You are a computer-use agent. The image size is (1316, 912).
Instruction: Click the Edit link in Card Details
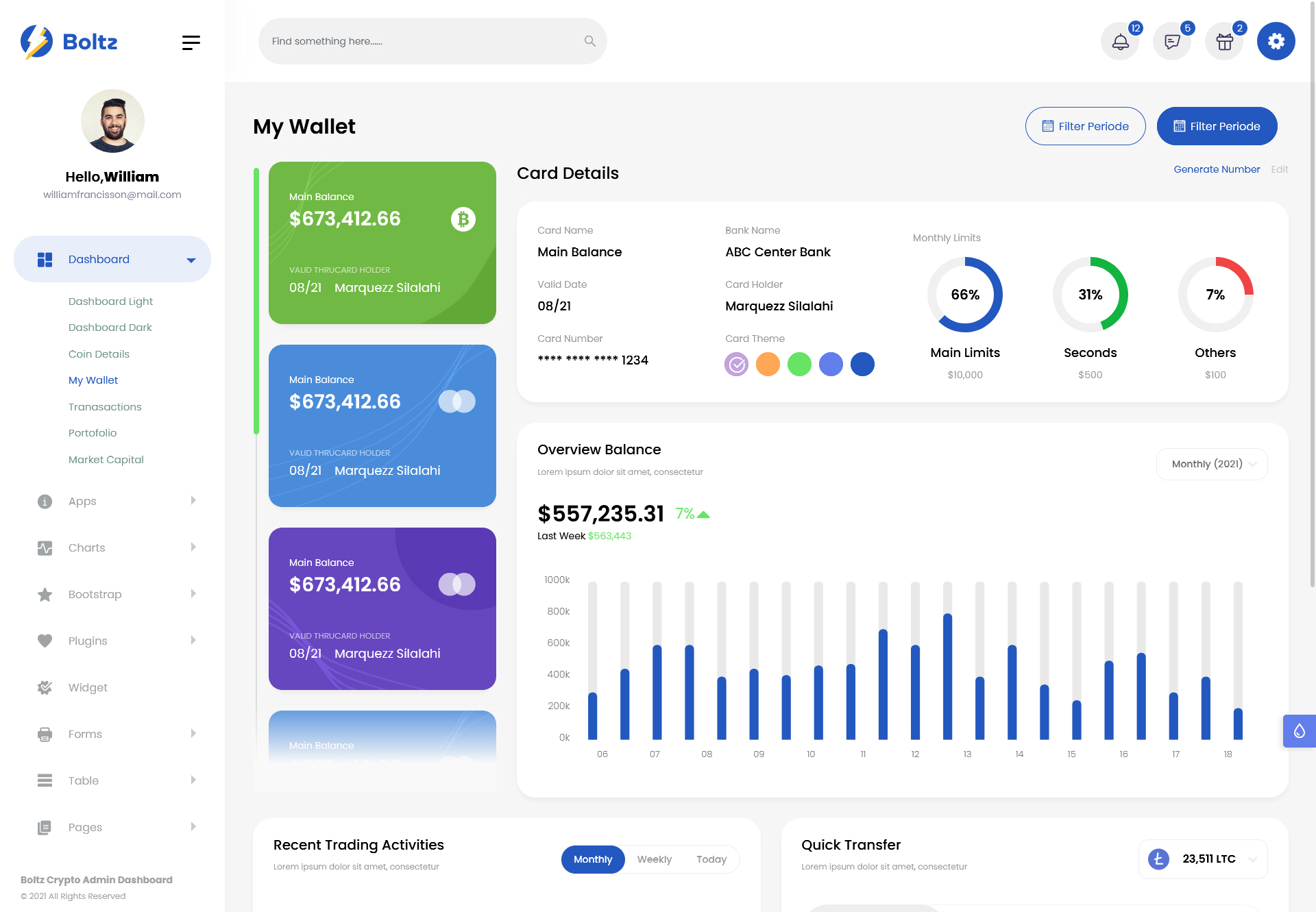coord(1280,169)
